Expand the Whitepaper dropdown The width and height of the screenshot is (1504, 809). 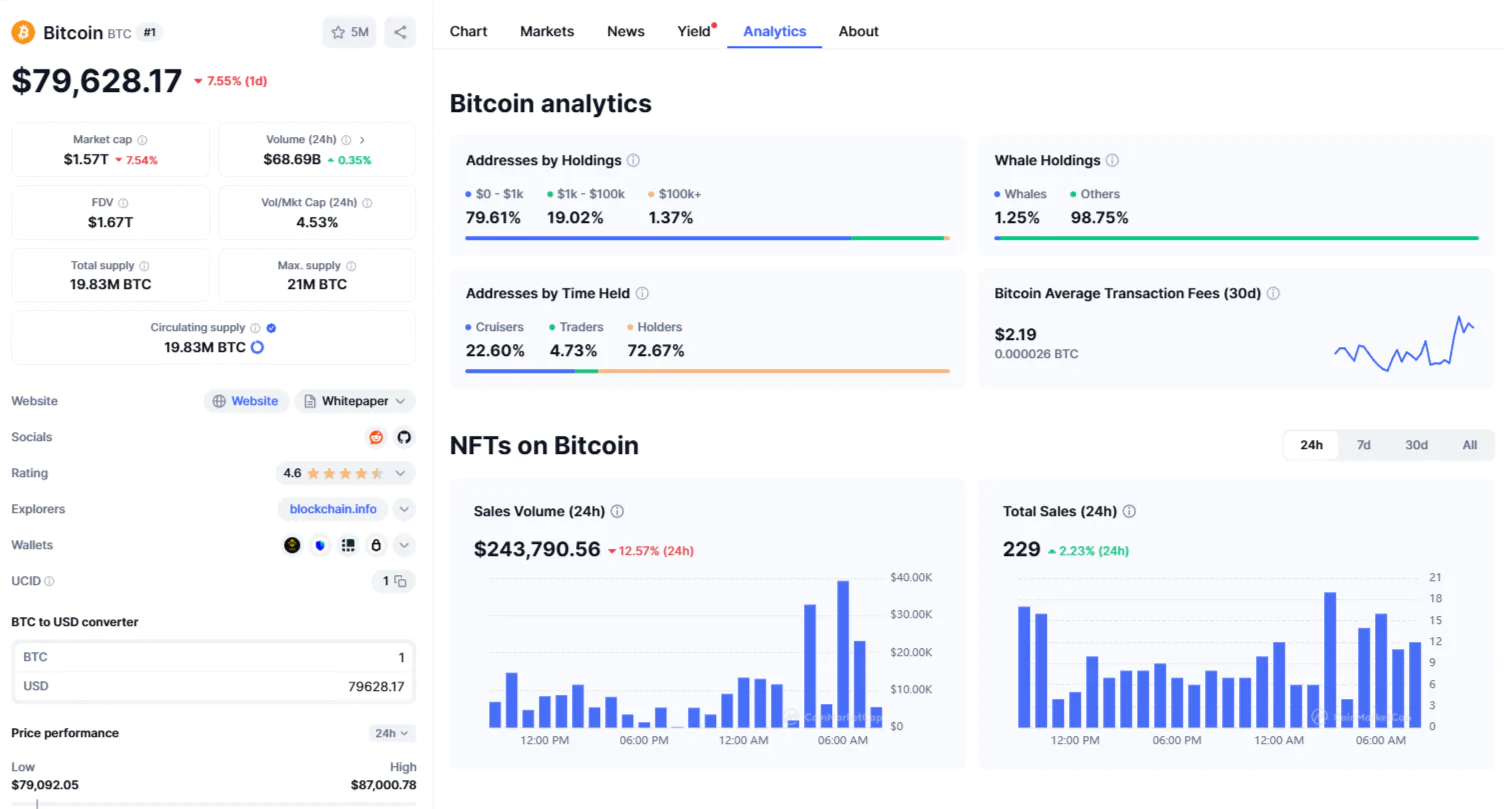(x=355, y=401)
